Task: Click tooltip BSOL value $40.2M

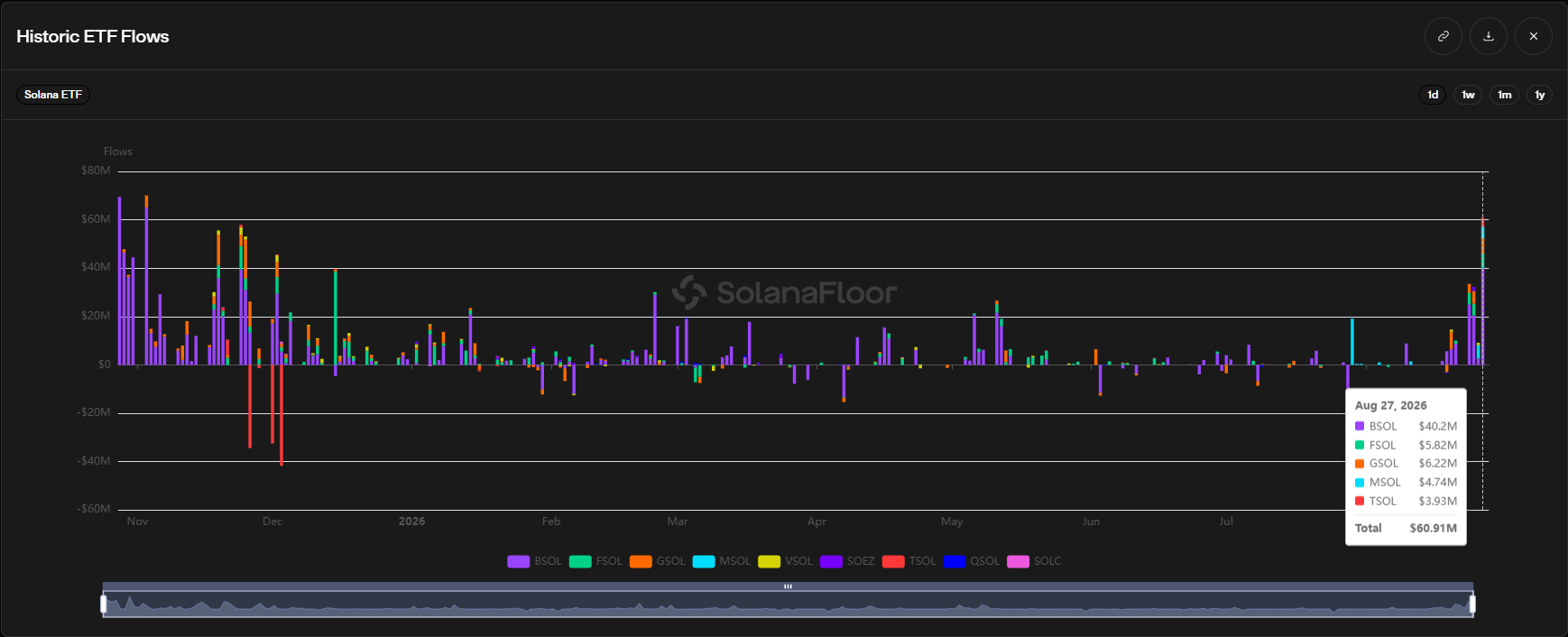Action: coord(1437,427)
